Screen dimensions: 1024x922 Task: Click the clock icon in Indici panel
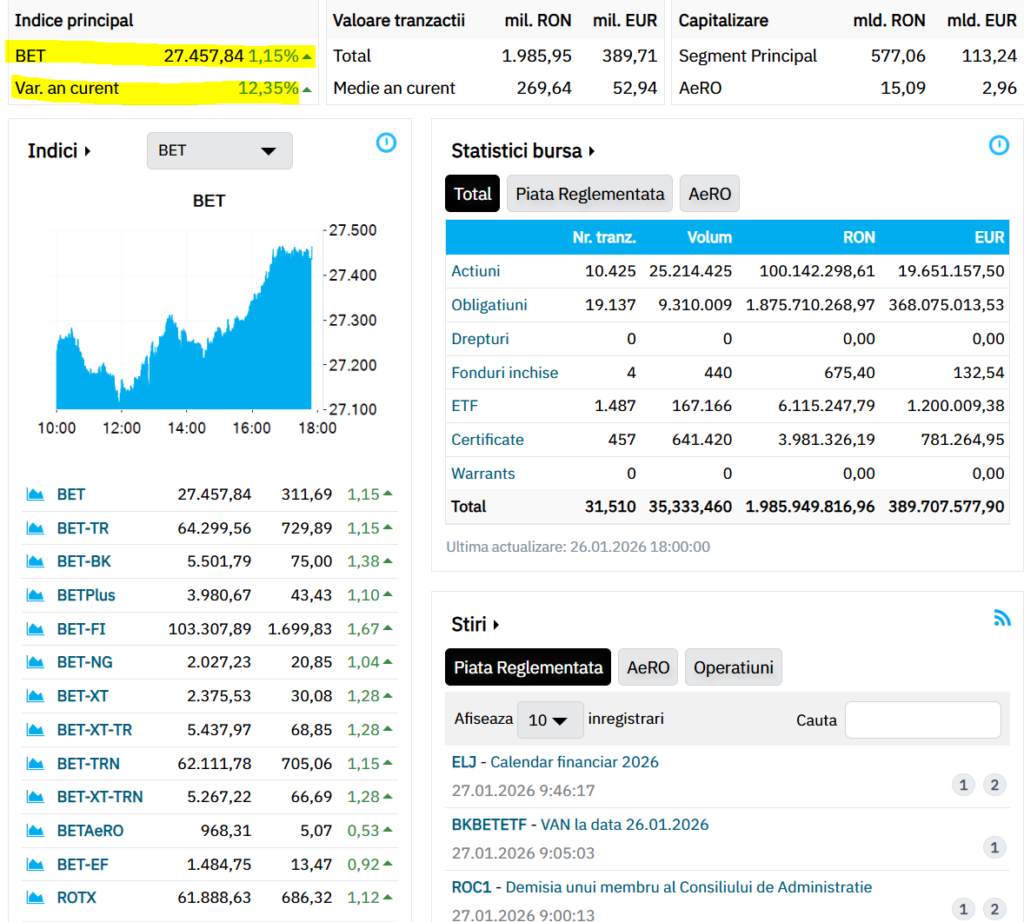[x=386, y=143]
